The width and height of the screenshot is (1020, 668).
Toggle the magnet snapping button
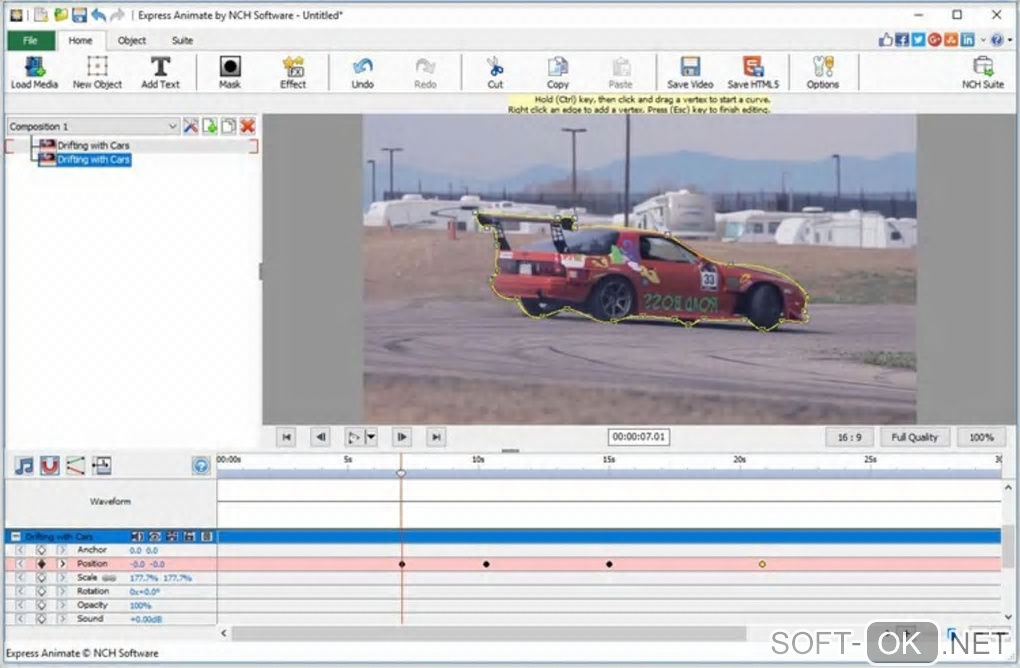pos(50,466)
